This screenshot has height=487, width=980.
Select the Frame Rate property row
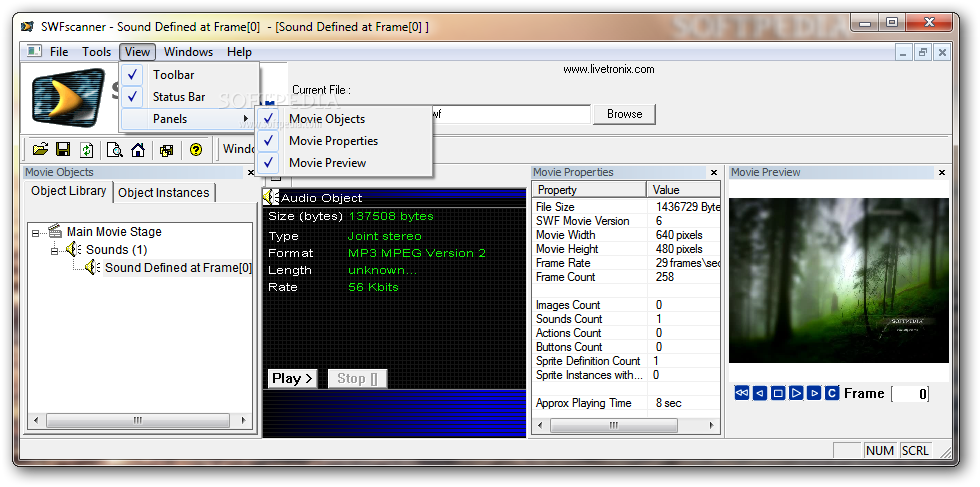[626, 263]
